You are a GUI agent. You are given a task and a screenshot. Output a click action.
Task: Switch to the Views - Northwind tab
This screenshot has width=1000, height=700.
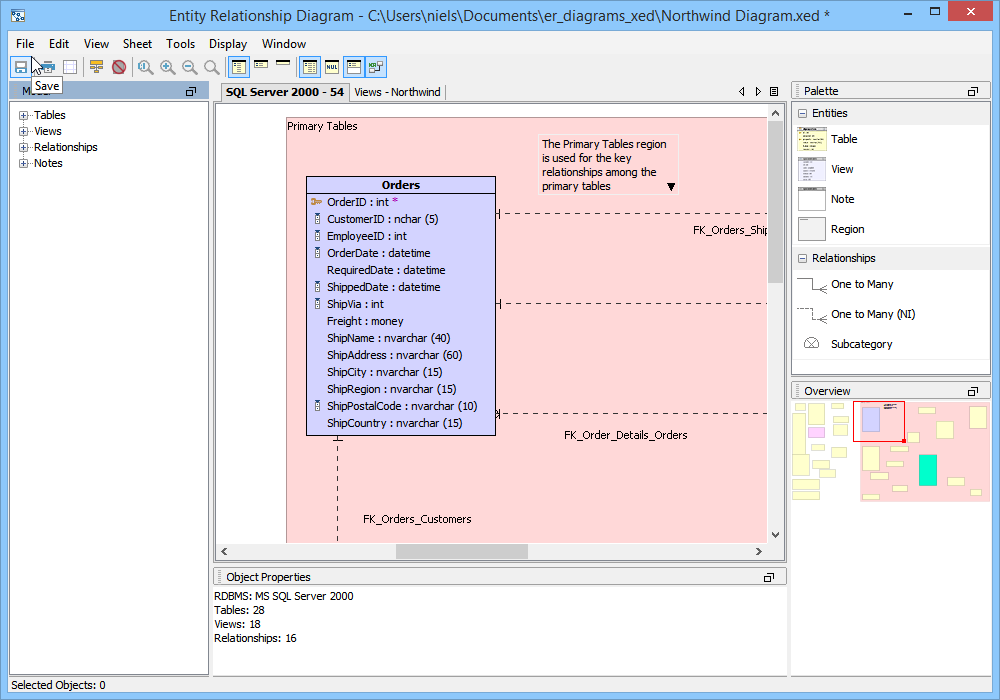(x=397, y=92)
